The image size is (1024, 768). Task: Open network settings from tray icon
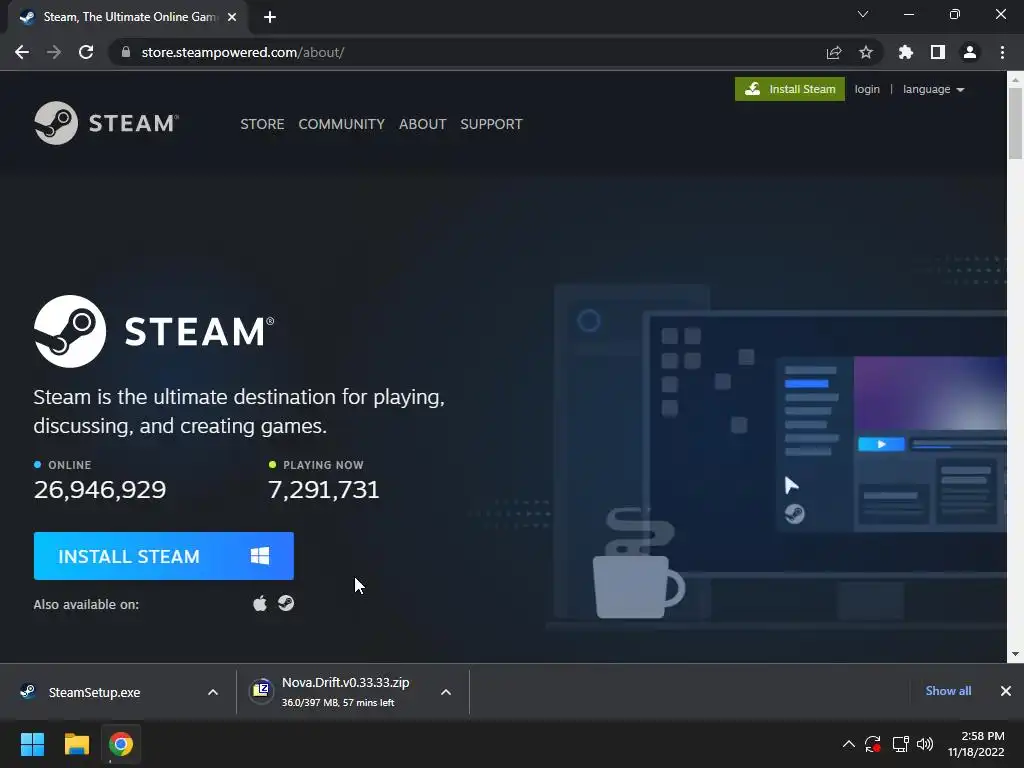point(901,744)
